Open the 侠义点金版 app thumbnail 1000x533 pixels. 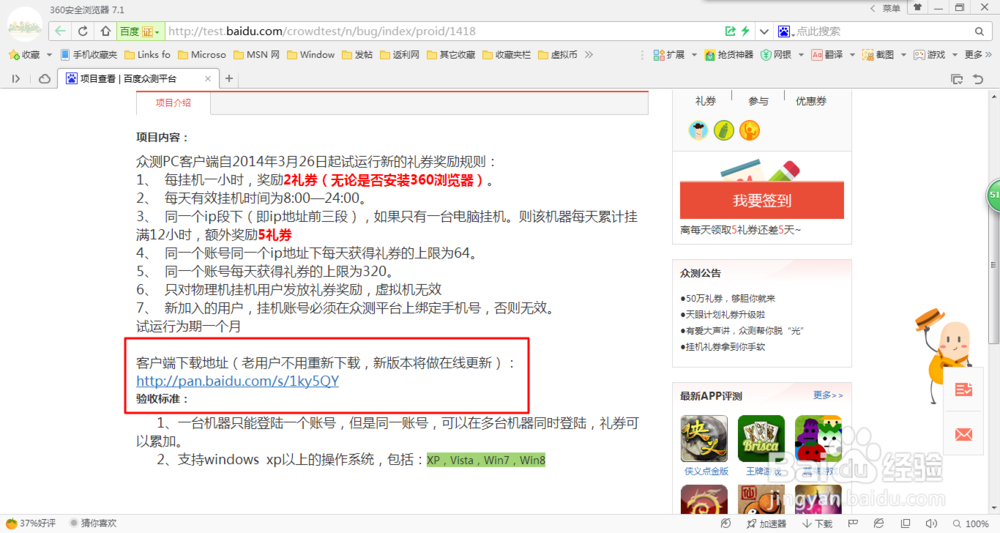coord(704,439)
